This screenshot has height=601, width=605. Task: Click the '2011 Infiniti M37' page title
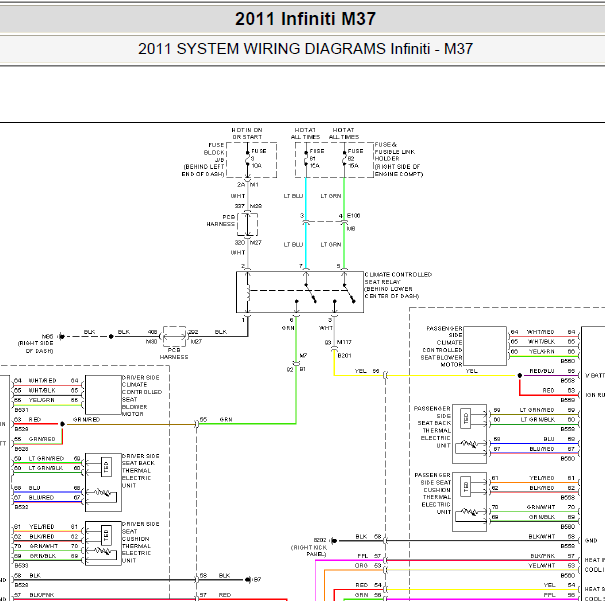(305, 19)
